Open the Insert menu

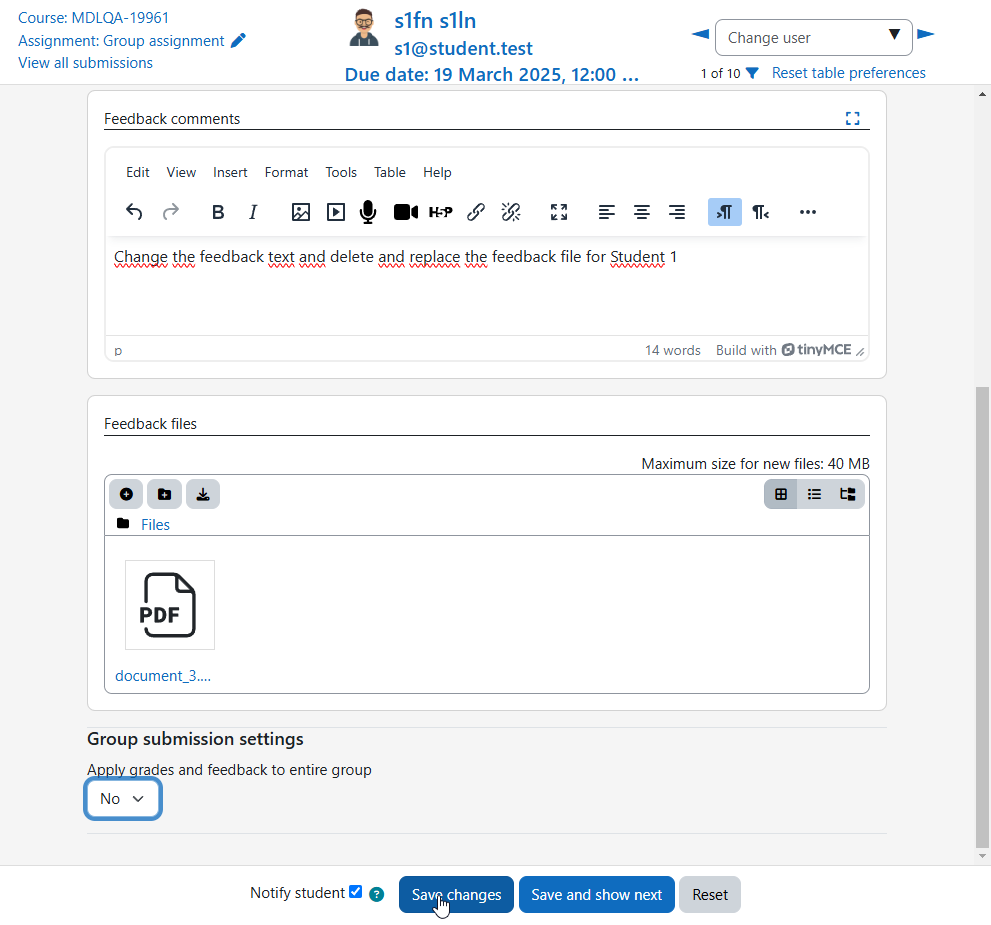click(230, 172)
